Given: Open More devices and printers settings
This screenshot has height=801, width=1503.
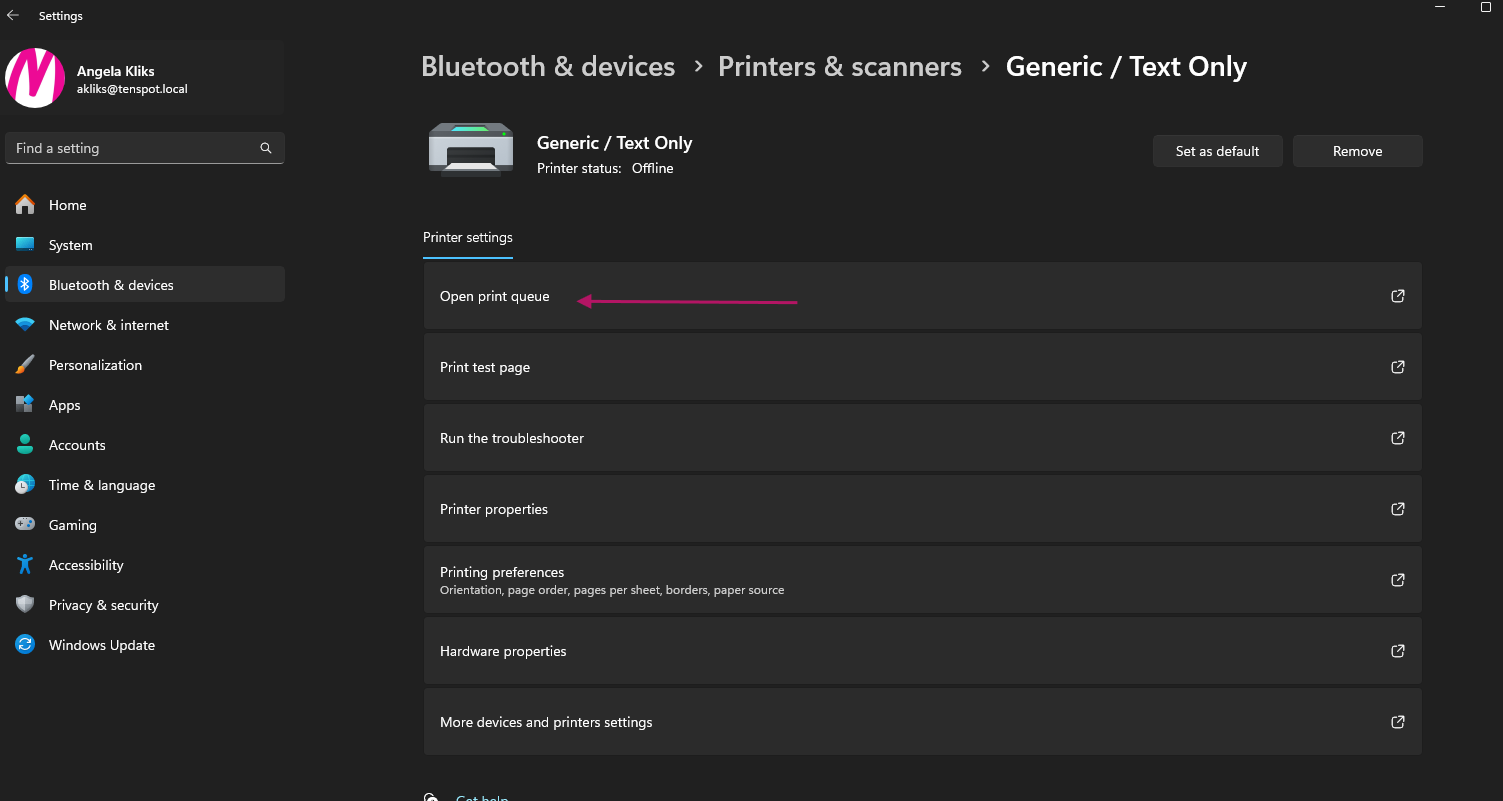Looking at the screenshot, I should pos(922,722).
